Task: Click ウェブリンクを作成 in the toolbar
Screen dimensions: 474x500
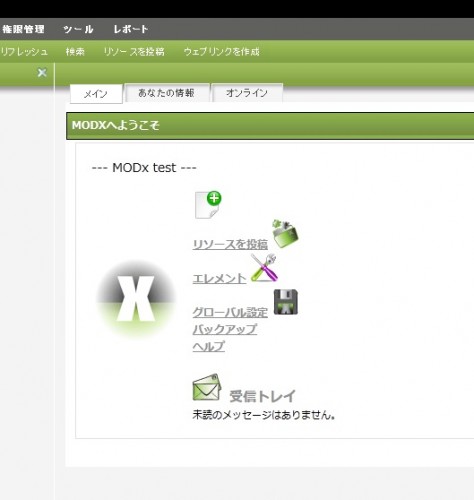Action: (x=221, y=52)
